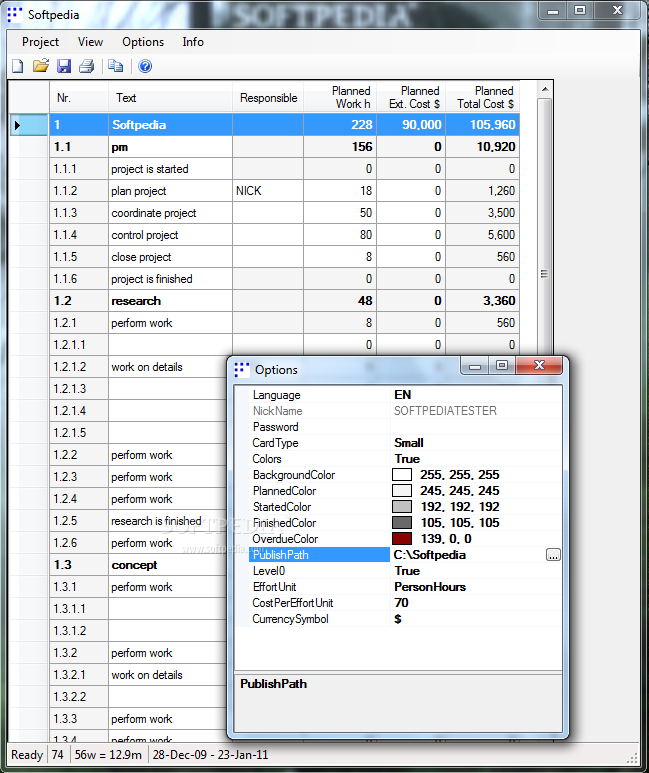Click the FinishedColor dark gray swatch

(x=402, y=523)
